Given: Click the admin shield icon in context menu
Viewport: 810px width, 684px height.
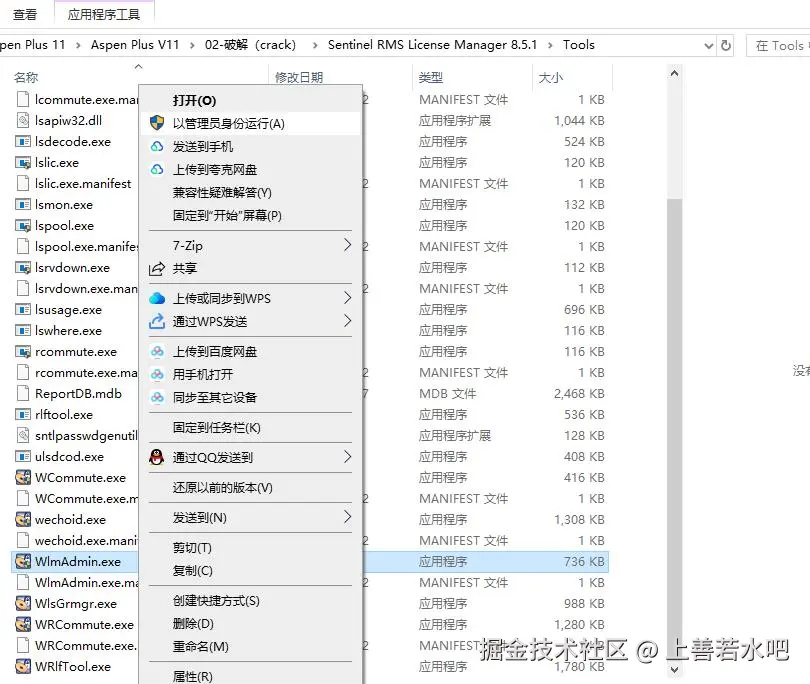Looking at the screenshot, I should click(157, 123).
